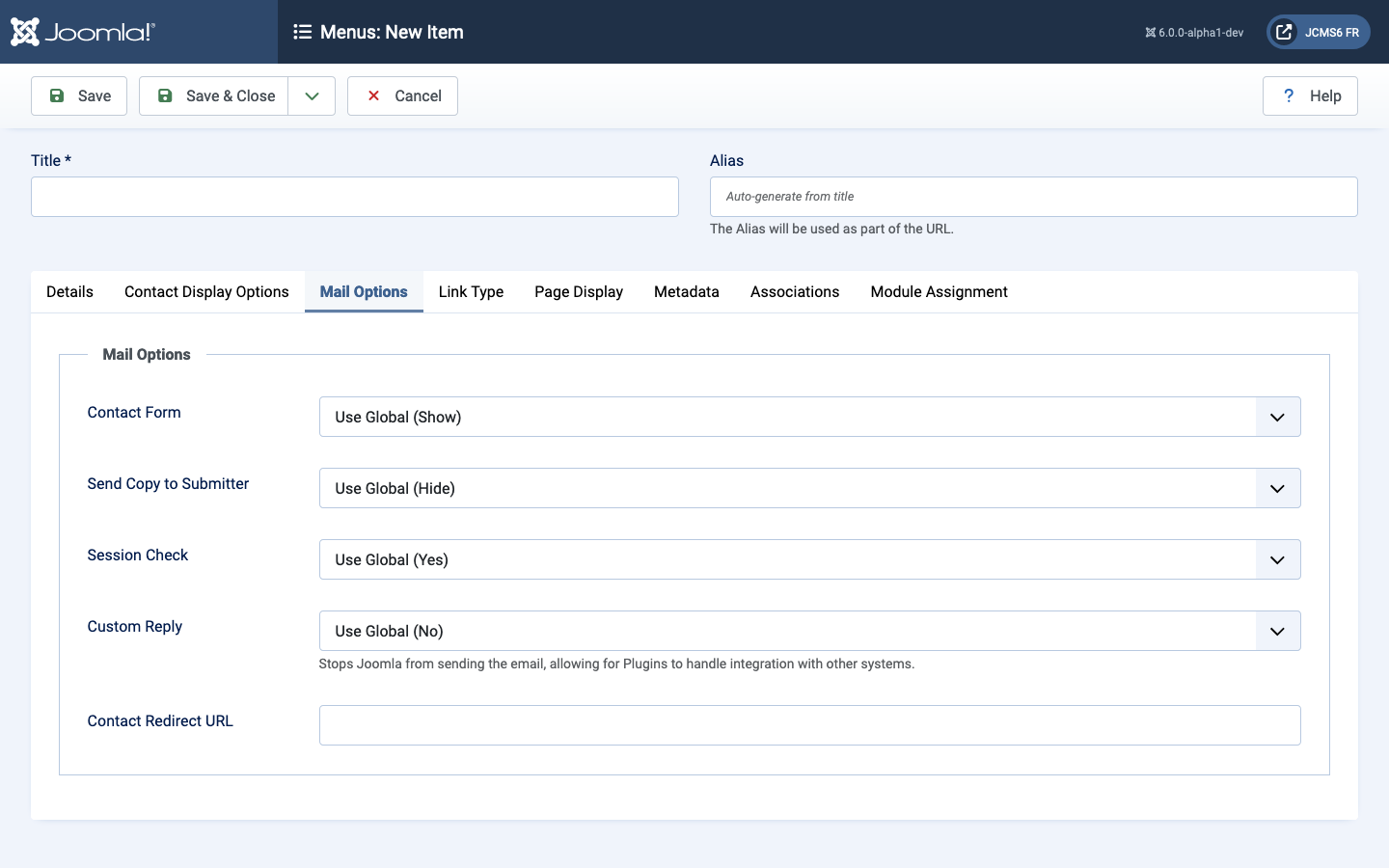Cancel the new menu item
Screen dimensions: 1389x868
(402, 95)
